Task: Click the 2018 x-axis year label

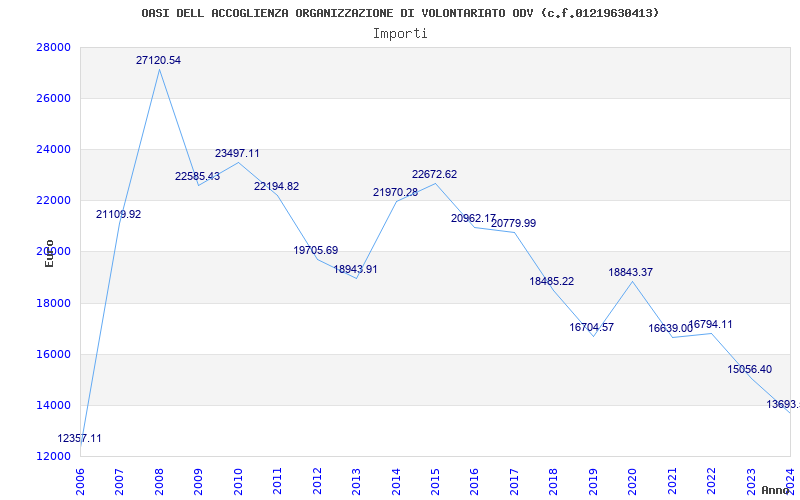Action: [x=554, y=481]
